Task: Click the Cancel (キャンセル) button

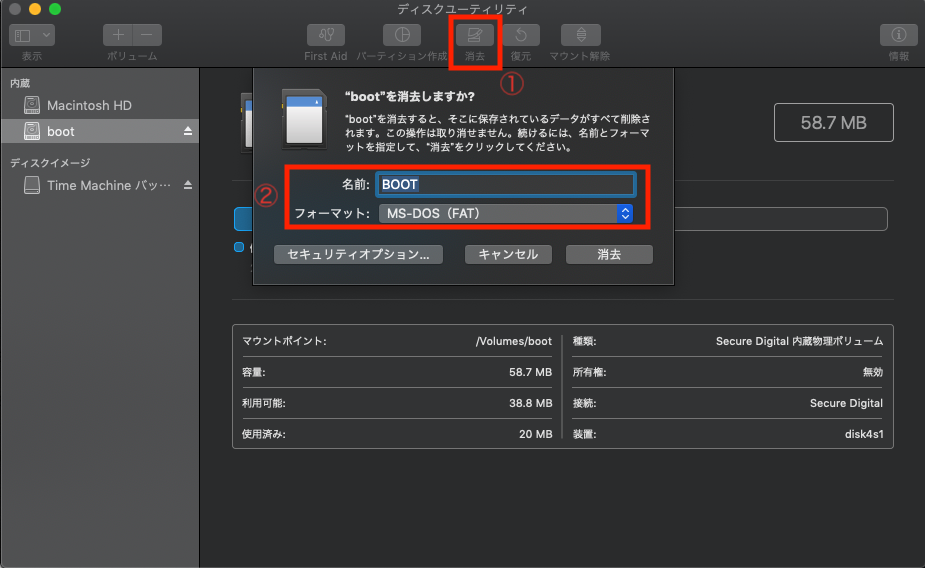Action: (x=508, y=254)
